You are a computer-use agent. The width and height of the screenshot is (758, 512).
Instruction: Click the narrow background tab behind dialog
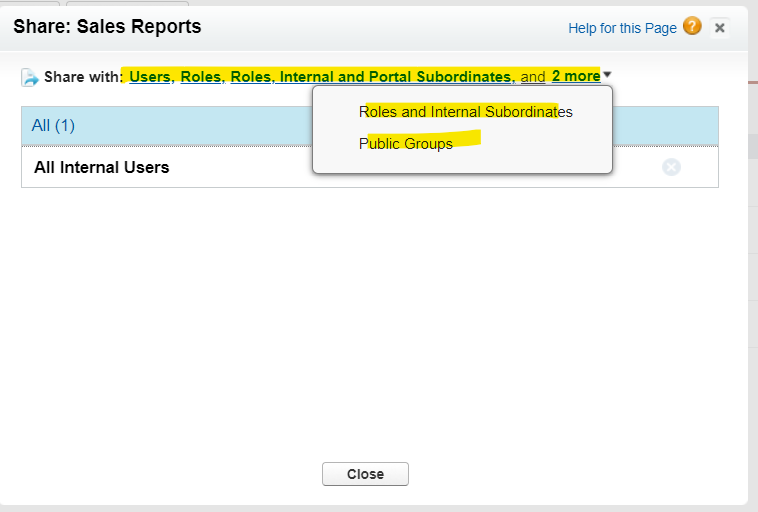click(x=30, y=3)
